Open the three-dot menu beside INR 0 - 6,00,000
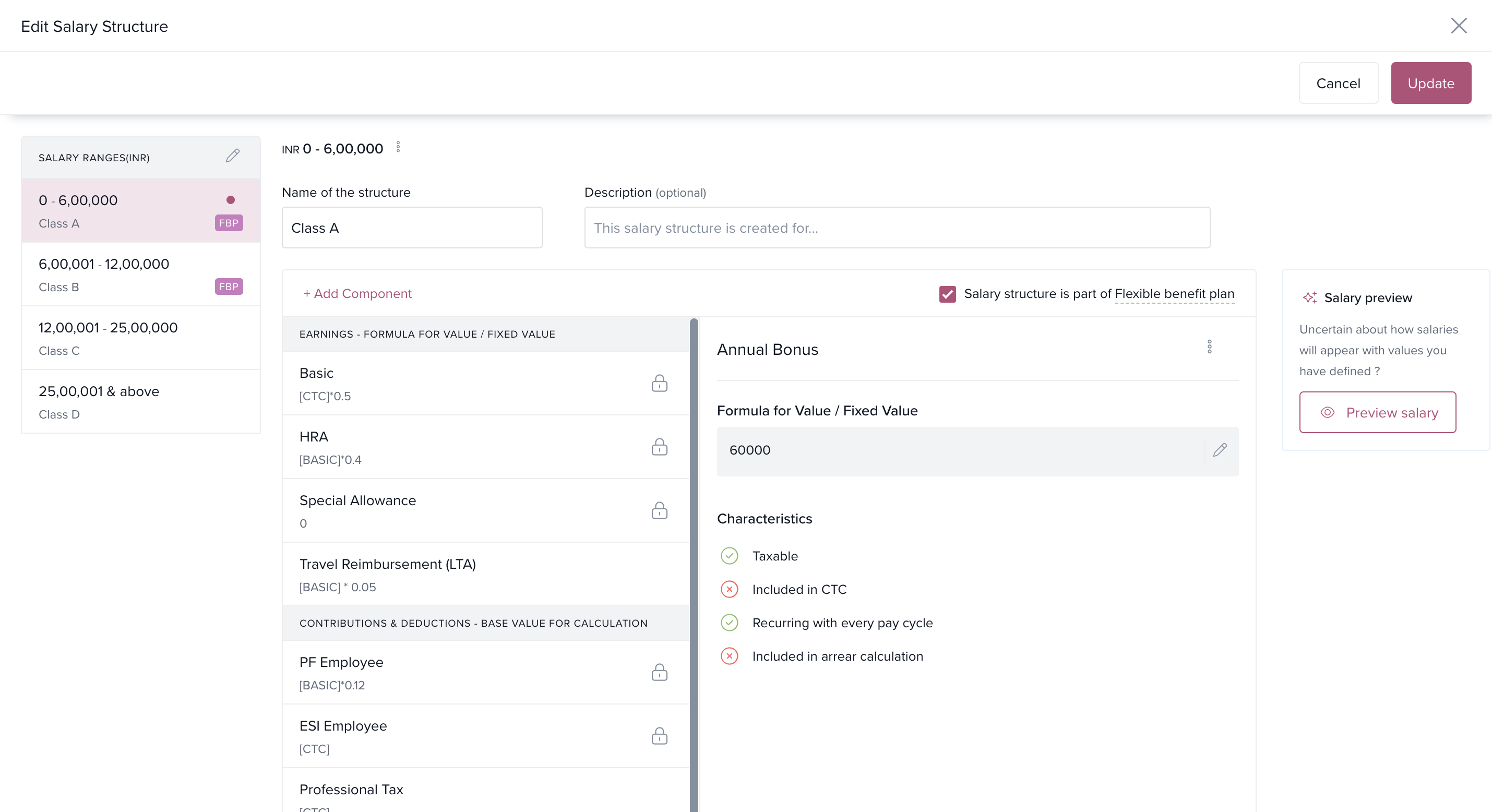 (x=398, y=147)
